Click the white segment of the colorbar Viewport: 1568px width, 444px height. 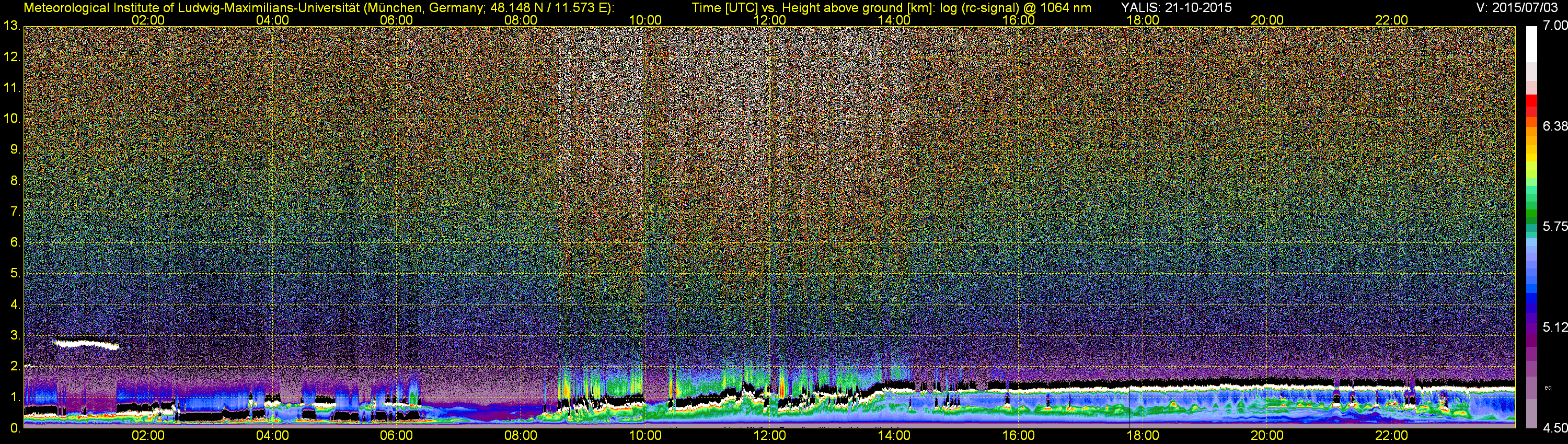pos(1531,44)
